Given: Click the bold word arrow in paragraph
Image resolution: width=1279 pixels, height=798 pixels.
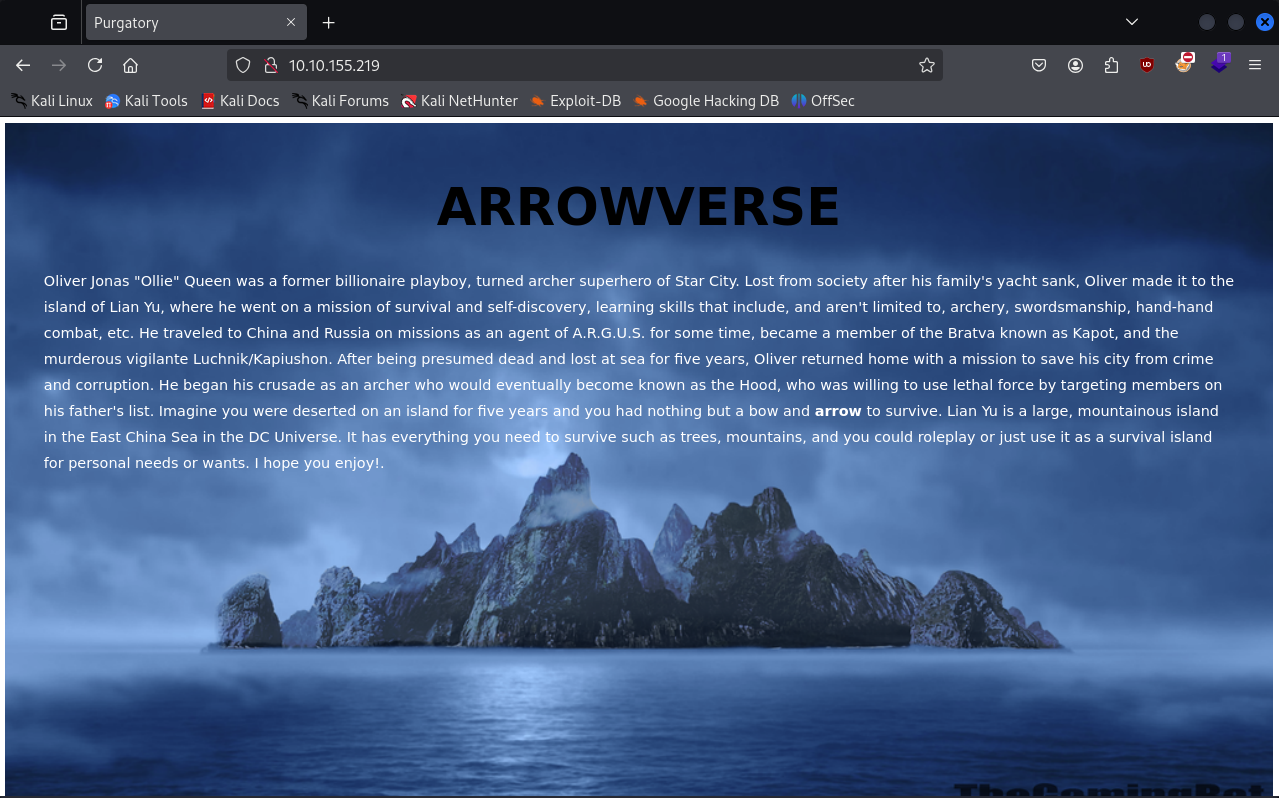Looking at the screenshot, I should 838,411.
